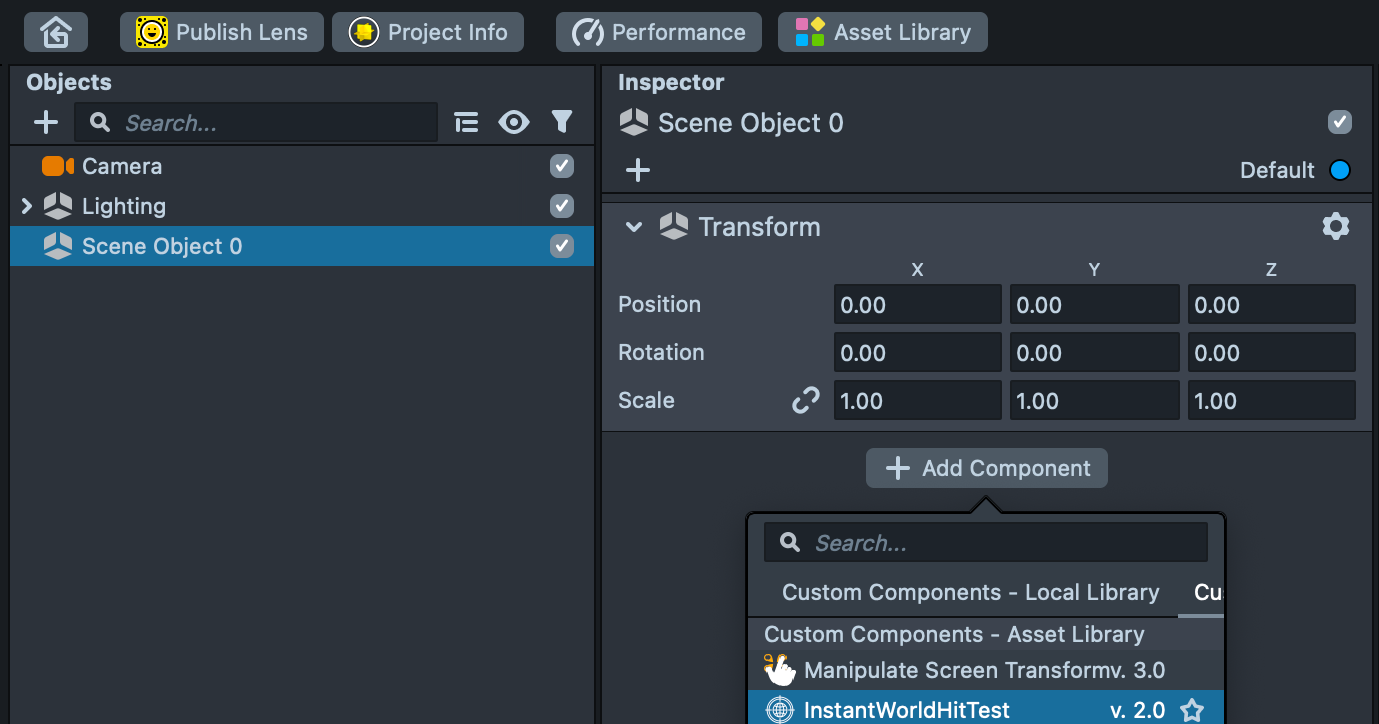Add a new object with the plus icon

pyautogui.click(x=46, y=123)
